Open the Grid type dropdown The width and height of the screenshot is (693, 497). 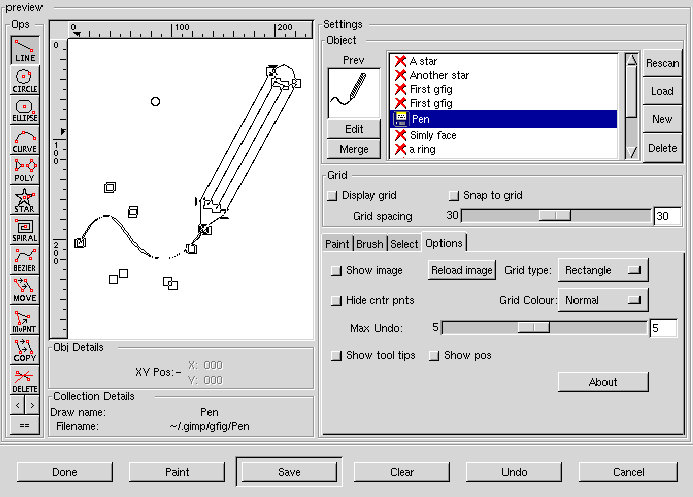click(x=602, y=270)
